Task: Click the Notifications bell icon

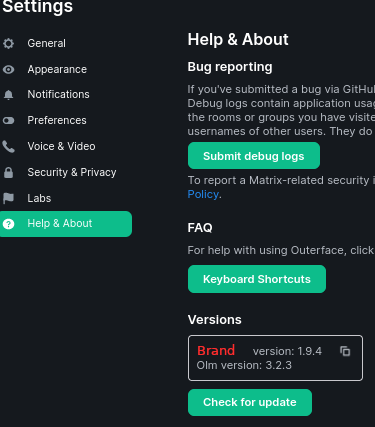Action: (x=8, y=95)
